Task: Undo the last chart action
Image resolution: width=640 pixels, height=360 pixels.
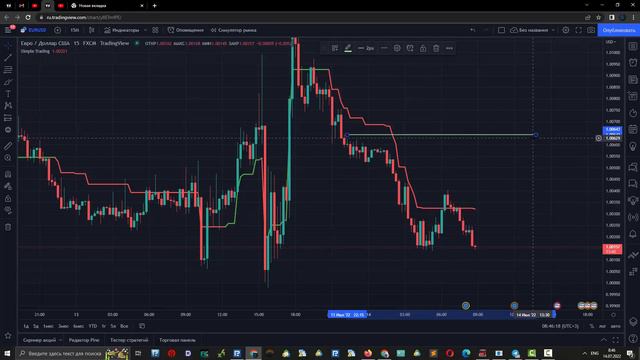Action: [473, 30]
